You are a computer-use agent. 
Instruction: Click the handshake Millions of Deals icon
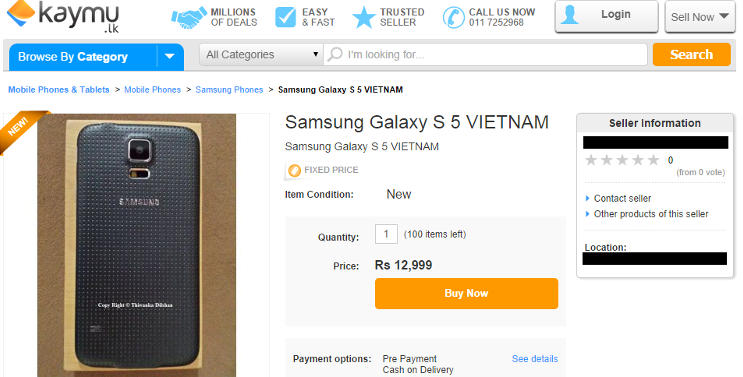(189, 18)
